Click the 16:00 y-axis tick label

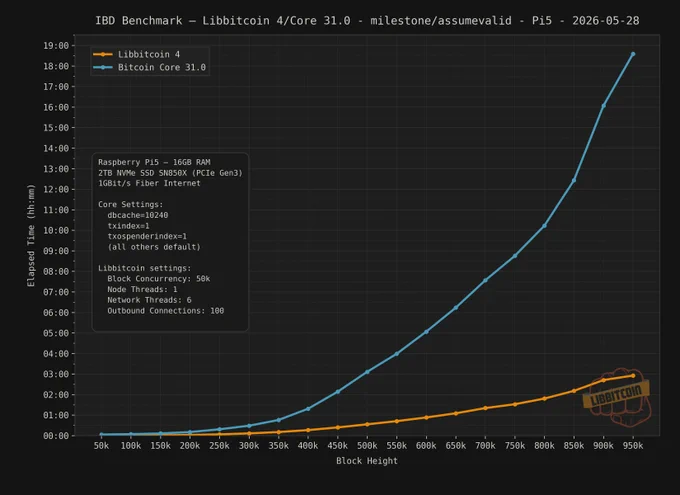56,107
